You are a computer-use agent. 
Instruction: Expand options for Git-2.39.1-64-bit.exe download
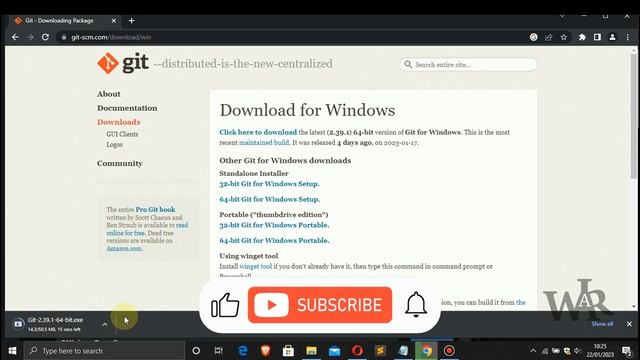104,324
